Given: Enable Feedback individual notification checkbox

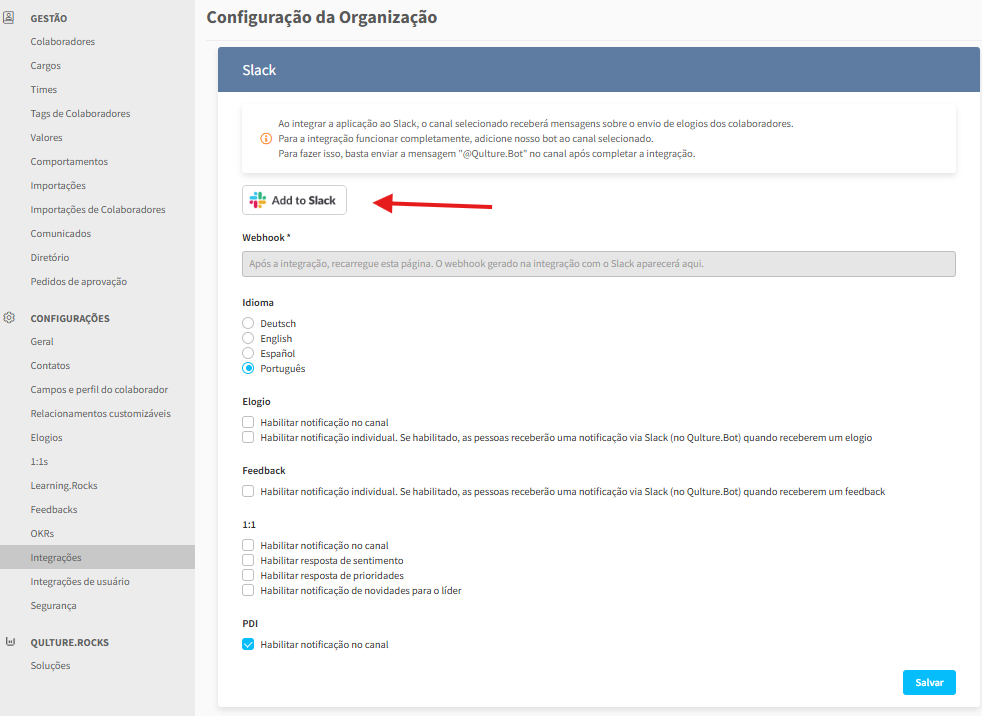Looking at the screenshot, I should 248,491.
